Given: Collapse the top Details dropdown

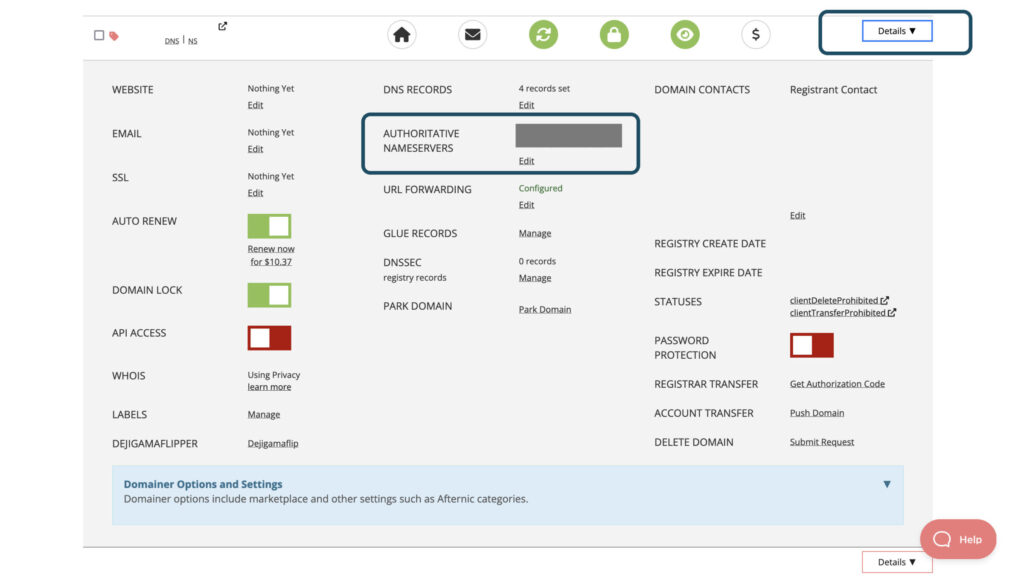Looking at the screenshot, I should (897, 31).
